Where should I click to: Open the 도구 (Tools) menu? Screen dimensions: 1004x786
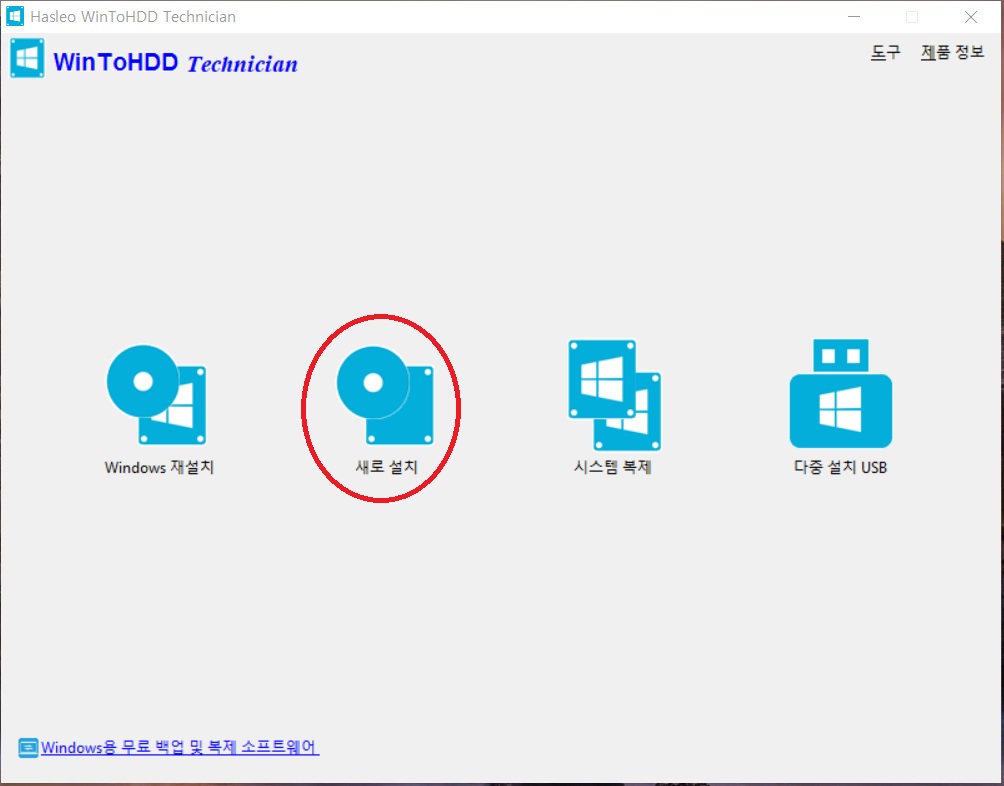click(885, 52)
